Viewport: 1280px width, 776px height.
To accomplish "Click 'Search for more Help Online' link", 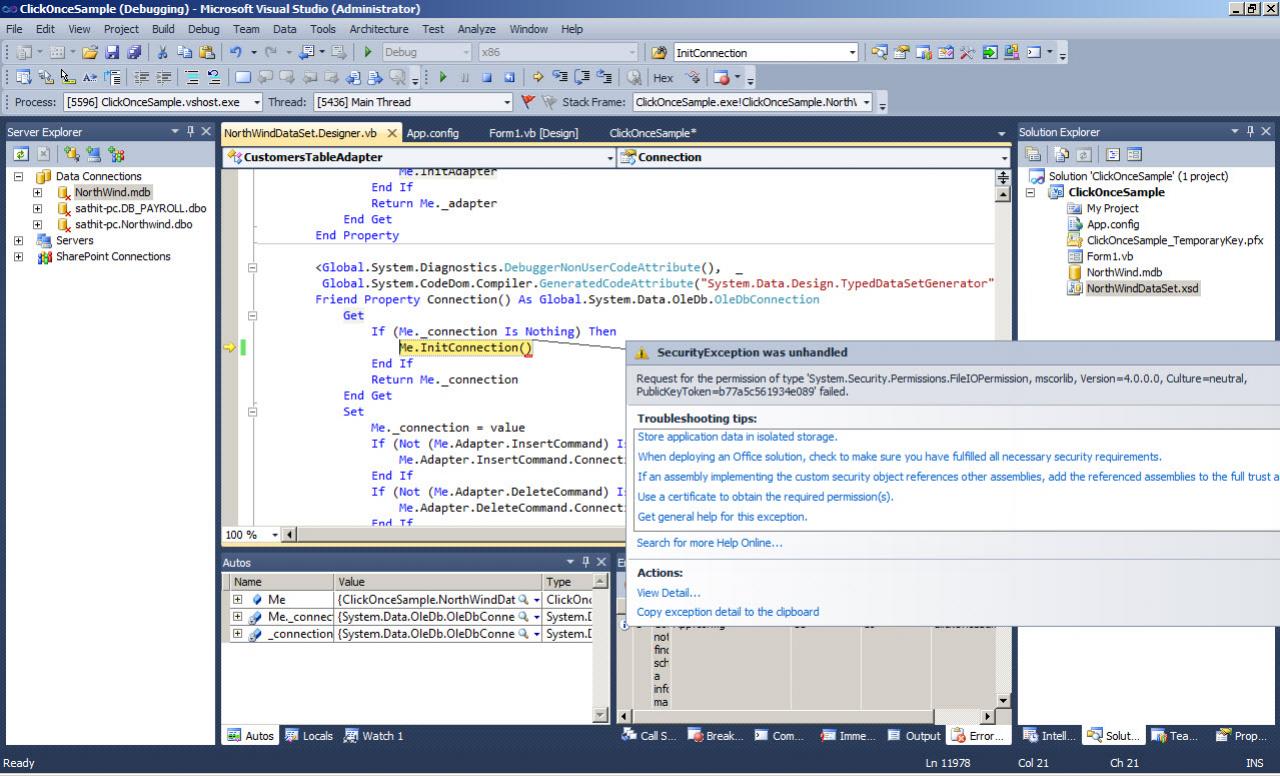I will (x=709, y=543).
